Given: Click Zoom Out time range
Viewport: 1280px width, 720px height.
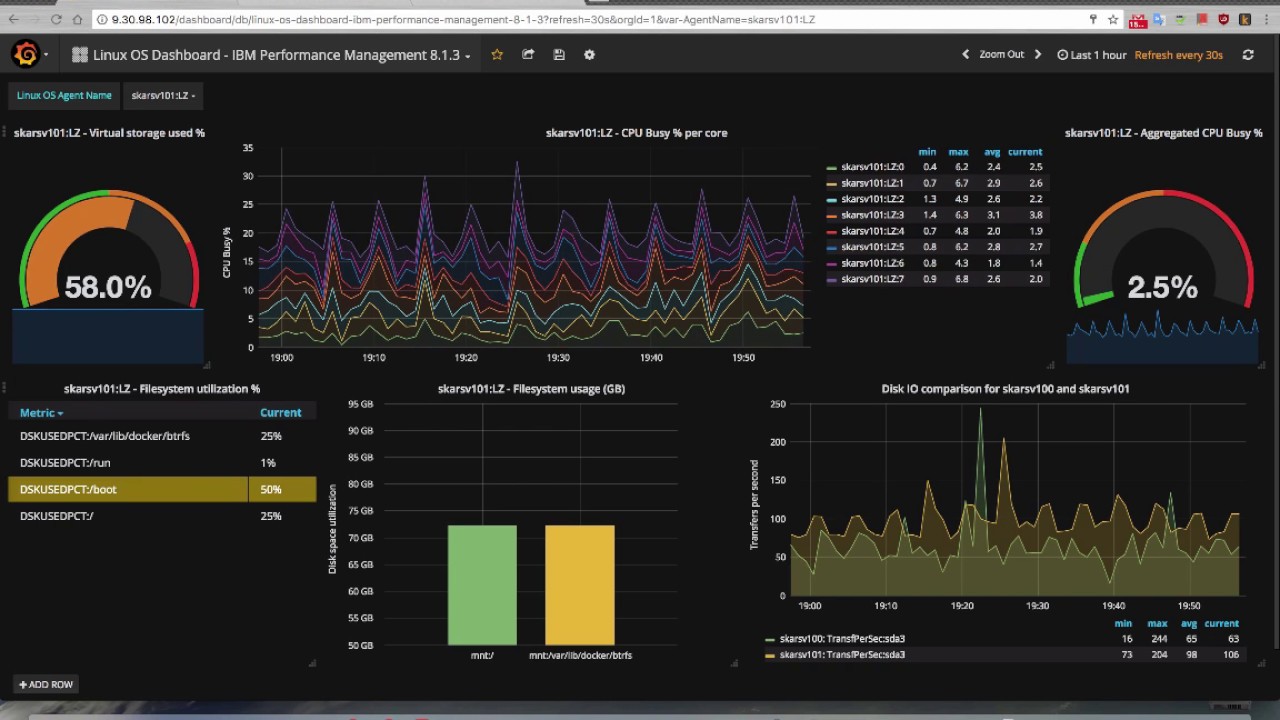Looking at the screenshot, I should coord(1001,55).
